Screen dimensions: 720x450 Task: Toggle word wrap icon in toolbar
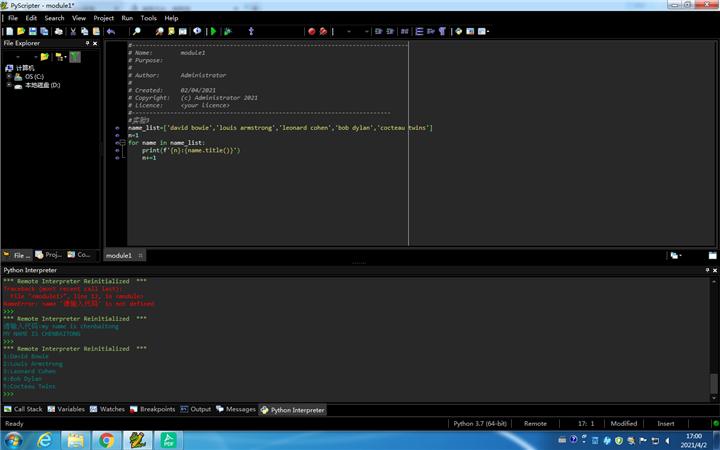[x=431, y=31]
